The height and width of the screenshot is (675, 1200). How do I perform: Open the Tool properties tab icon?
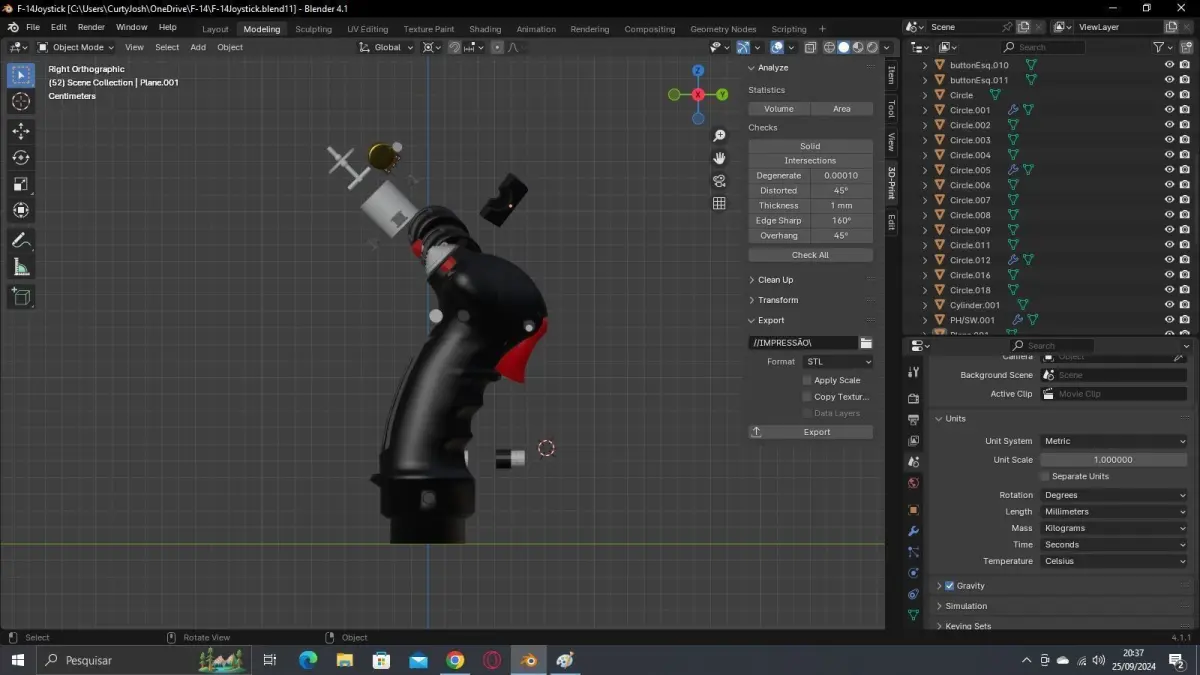point(913,372)
